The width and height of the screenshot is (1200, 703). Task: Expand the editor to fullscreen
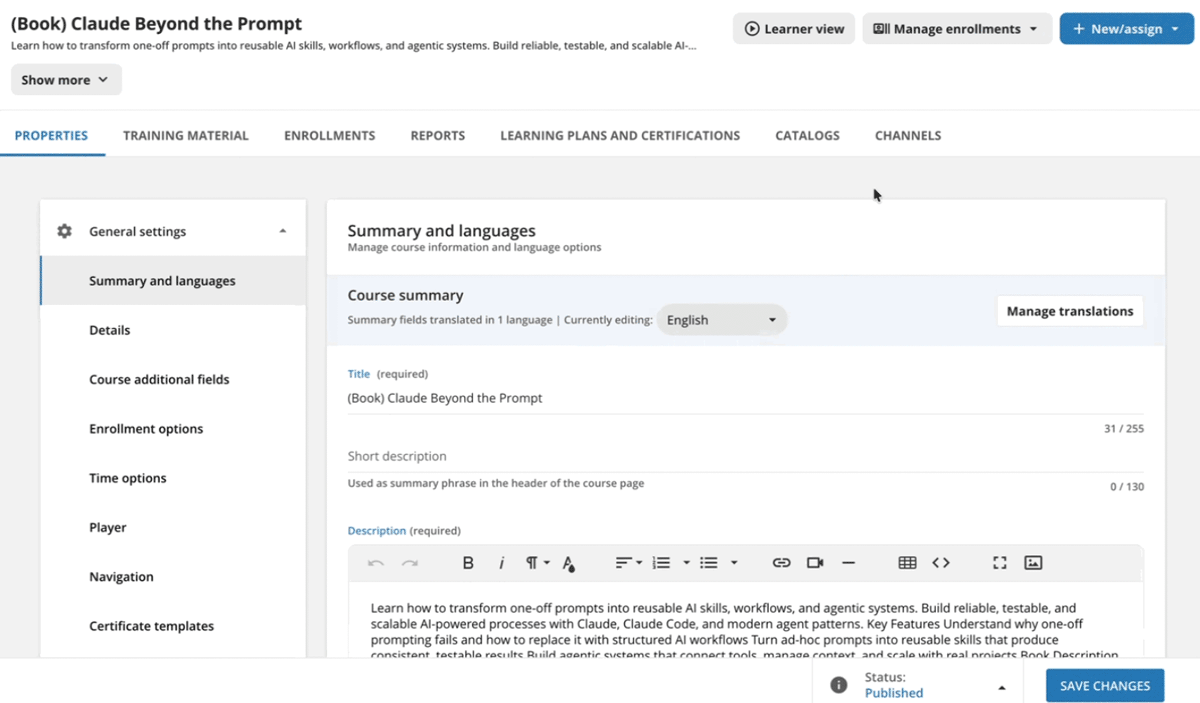tap(999, 563)
